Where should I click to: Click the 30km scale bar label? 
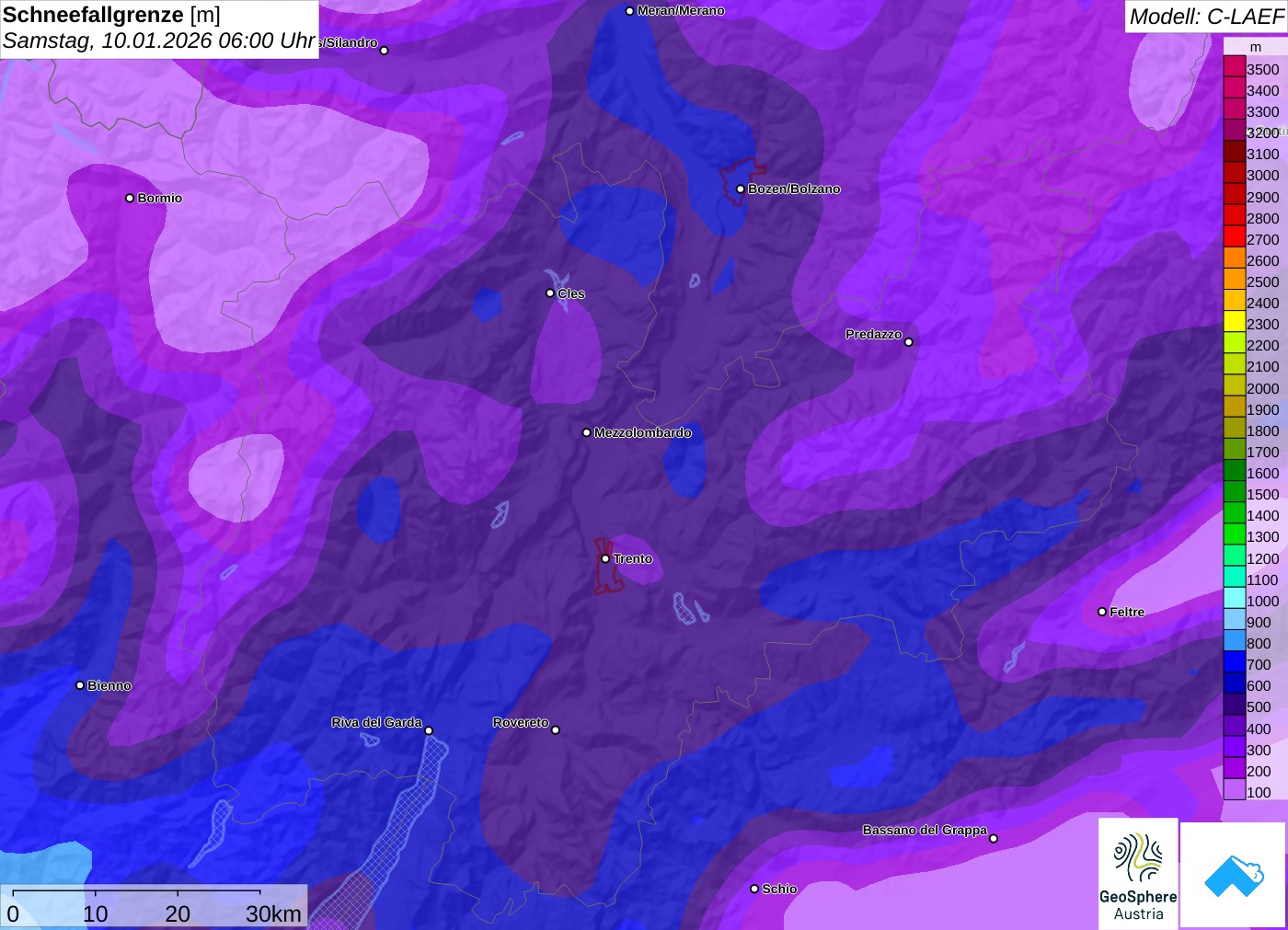pyautogui.click(x=274, y=914)
